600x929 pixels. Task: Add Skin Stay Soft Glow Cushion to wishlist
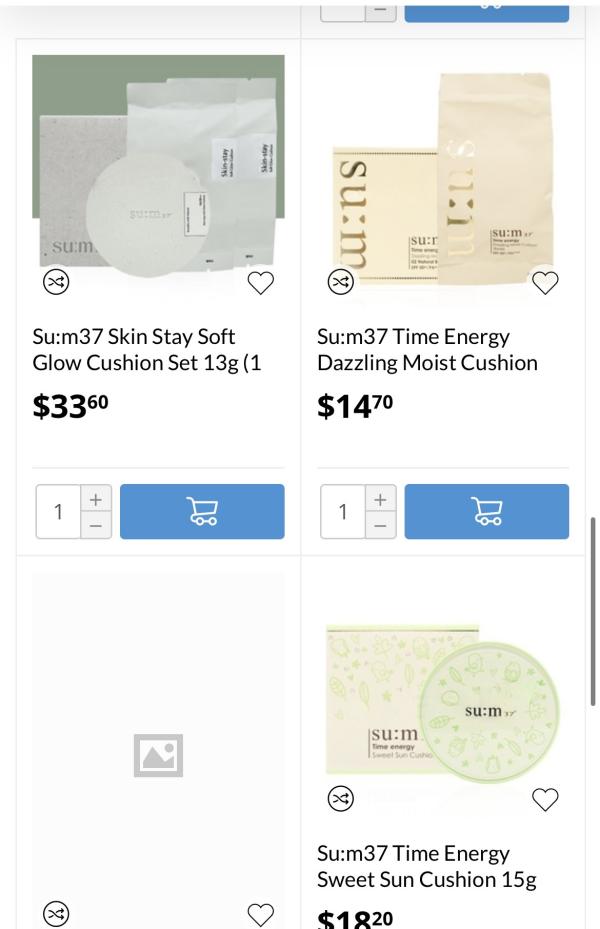click(260, 283)
